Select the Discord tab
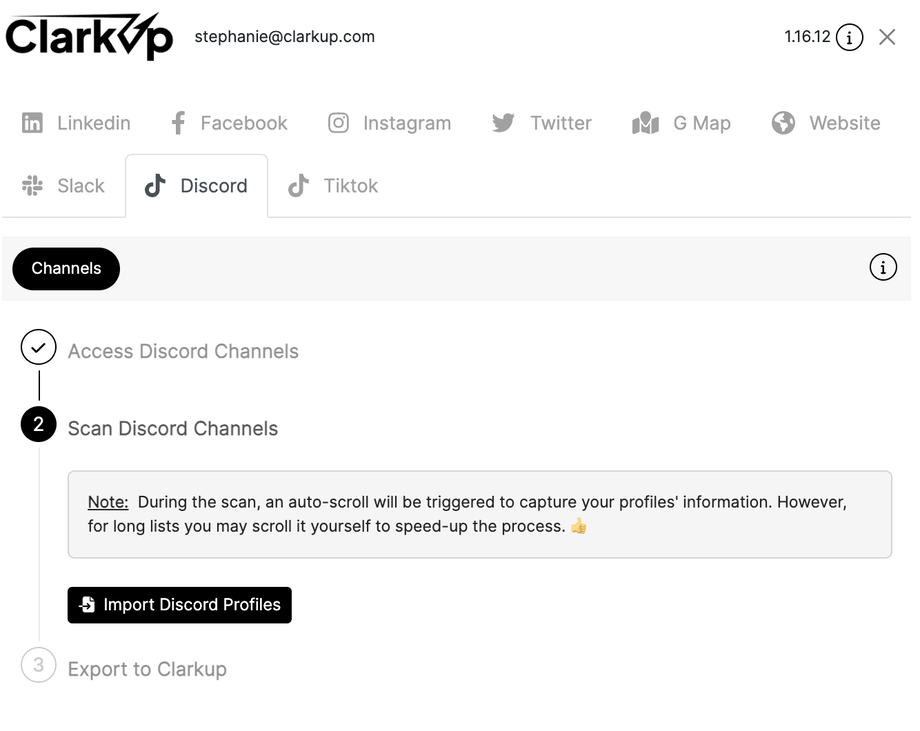Screen dimensions: 920x731 [x=197, y=186]
